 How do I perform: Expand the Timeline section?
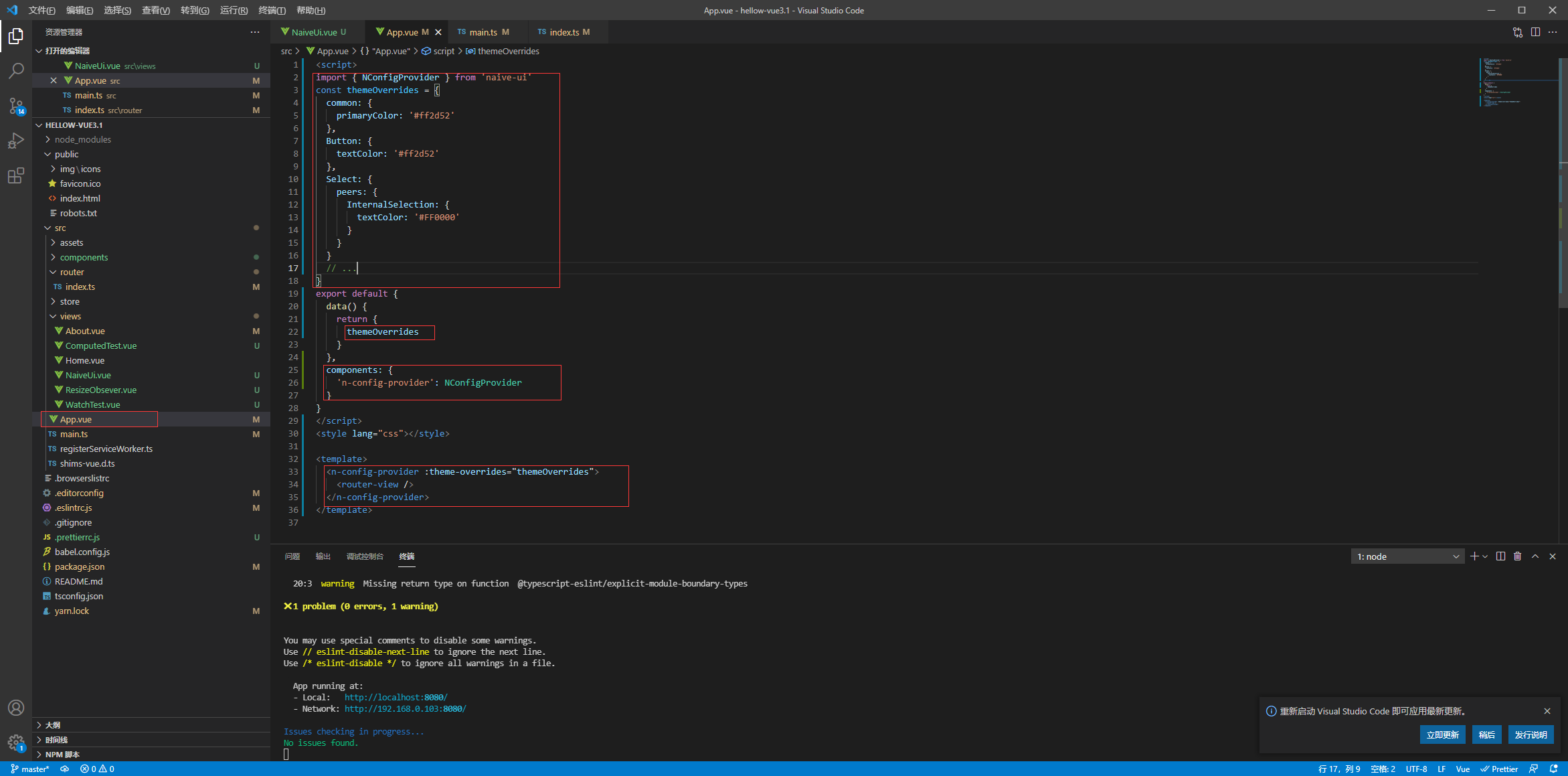(151, 740)
